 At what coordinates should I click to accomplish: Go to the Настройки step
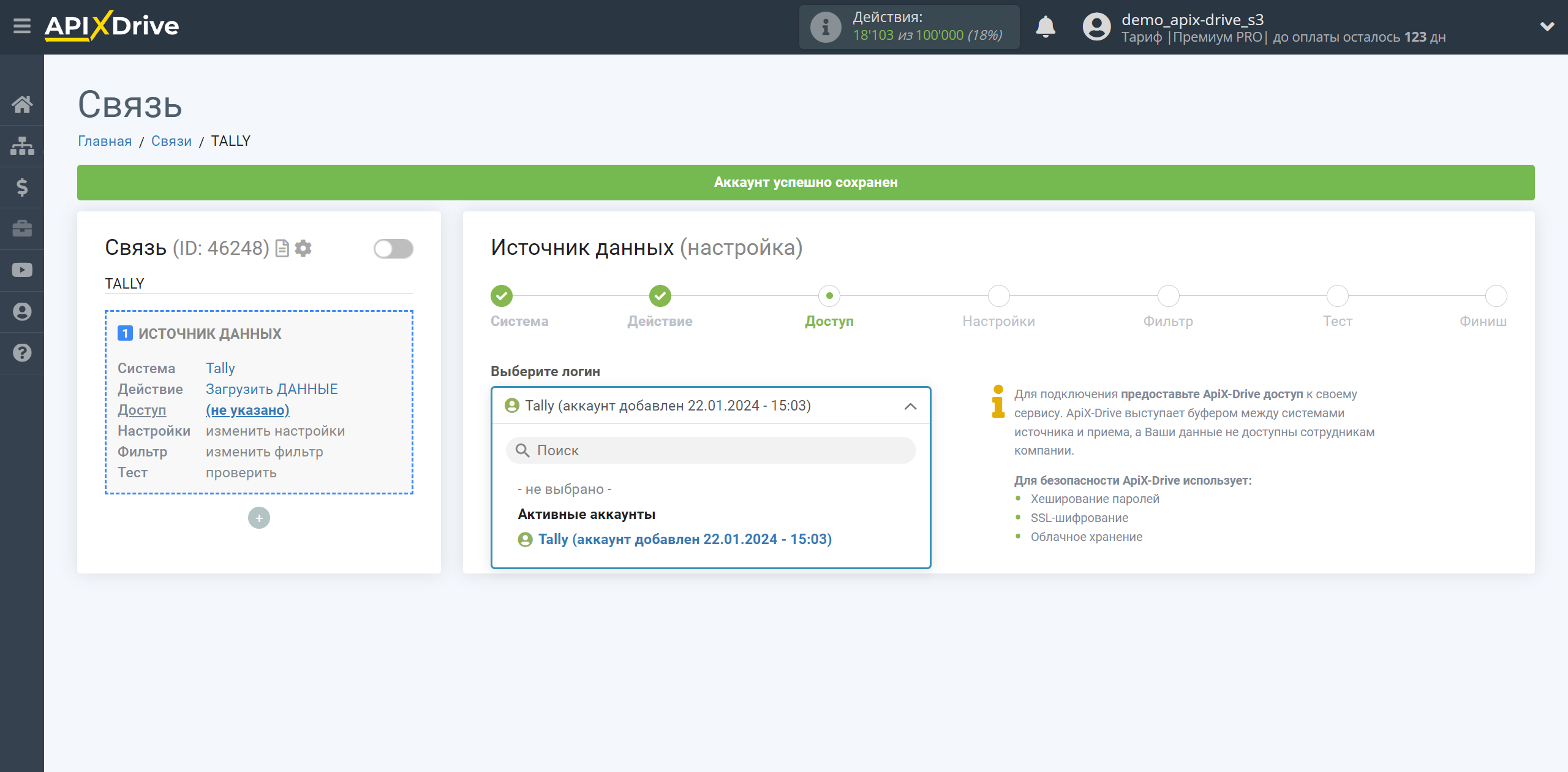coord(999,297)
